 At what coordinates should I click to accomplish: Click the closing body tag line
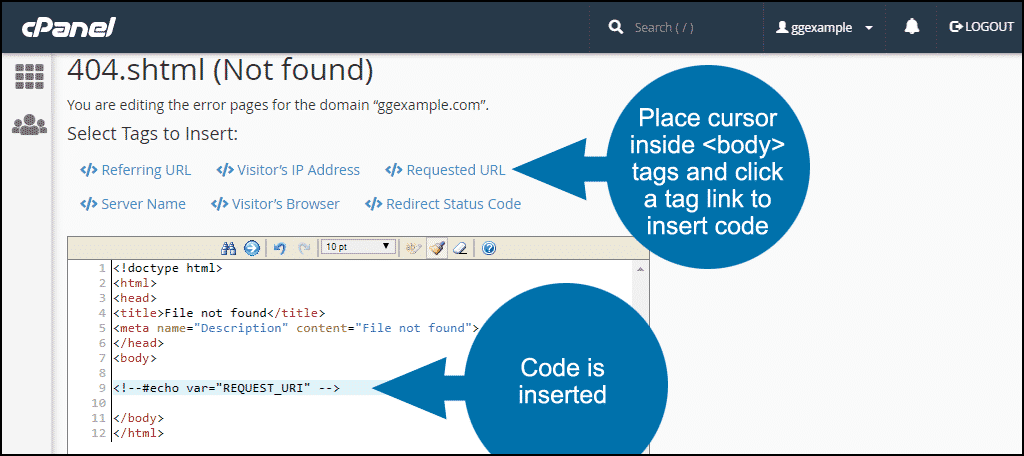point(138,417)
